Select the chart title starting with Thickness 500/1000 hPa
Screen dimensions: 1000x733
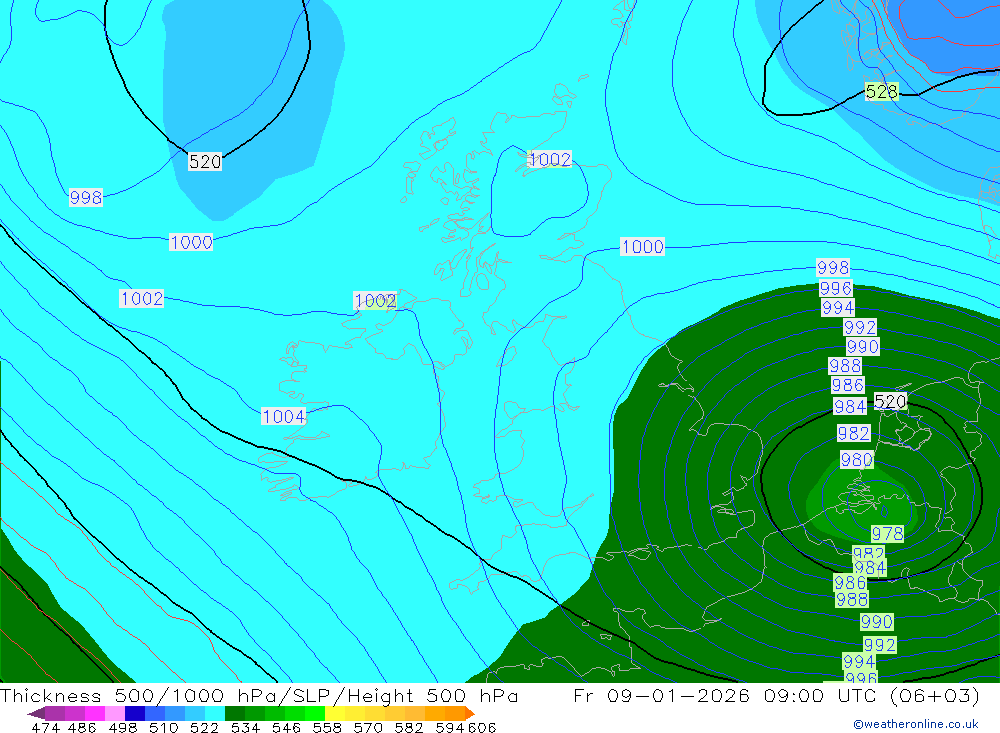click(259, 695)
